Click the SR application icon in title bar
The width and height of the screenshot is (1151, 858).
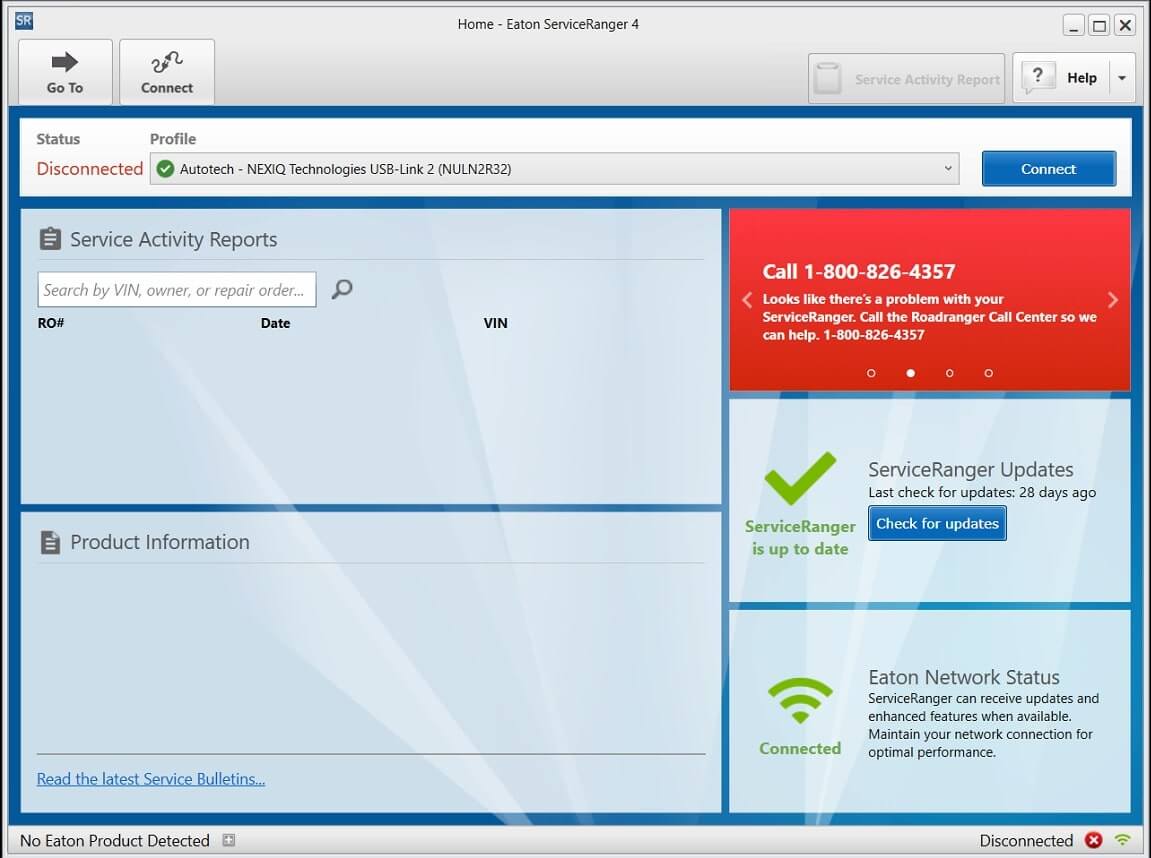click(25, 22)
